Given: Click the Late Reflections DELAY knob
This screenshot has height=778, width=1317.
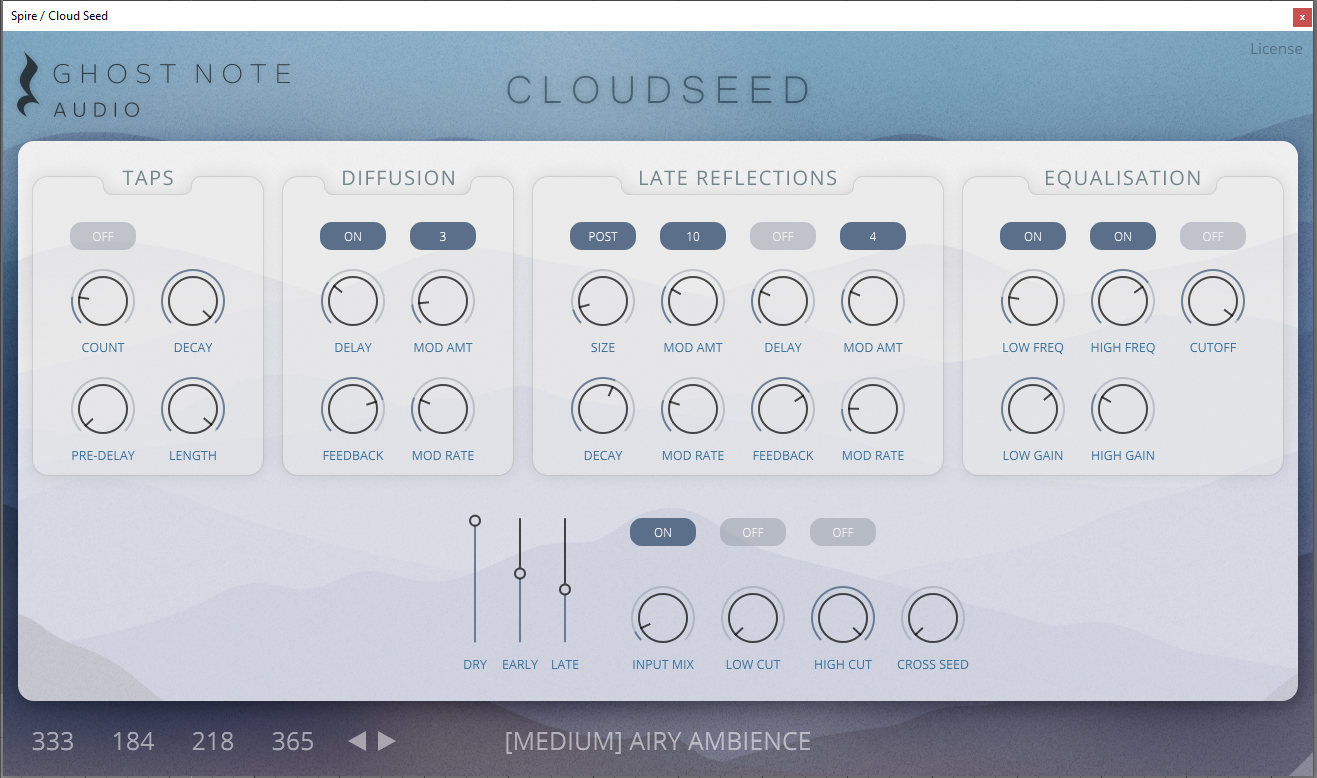Looking at the screenshot, I should click(783, 301).
